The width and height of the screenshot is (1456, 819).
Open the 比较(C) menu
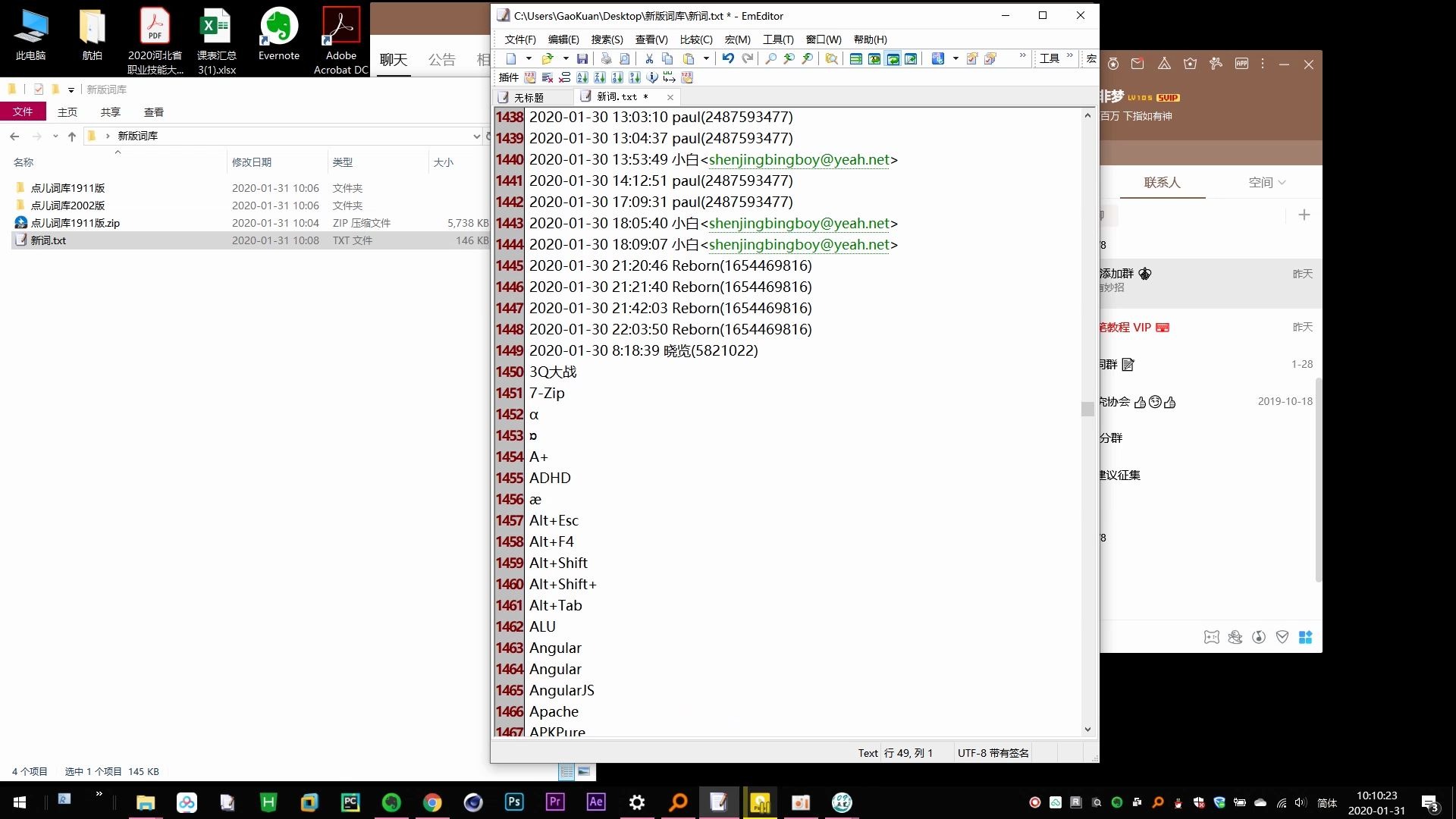point(696,39)
